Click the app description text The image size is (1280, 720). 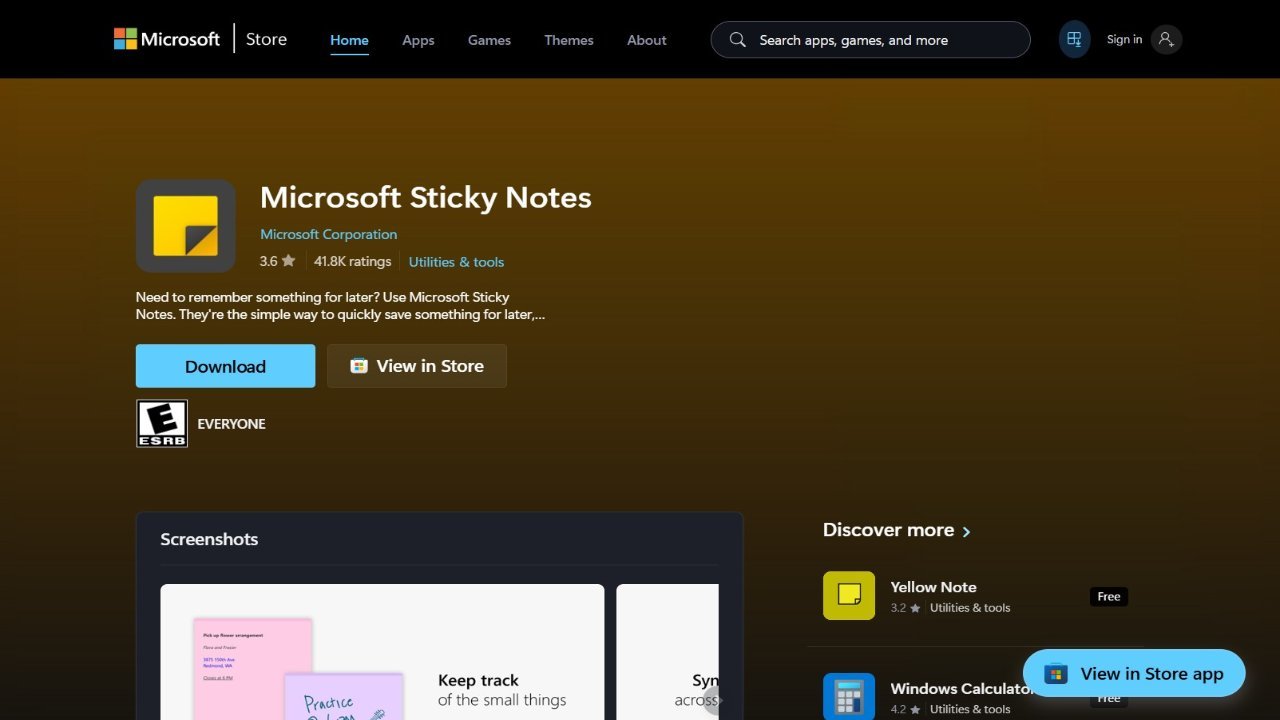click(x=340, y=305)
